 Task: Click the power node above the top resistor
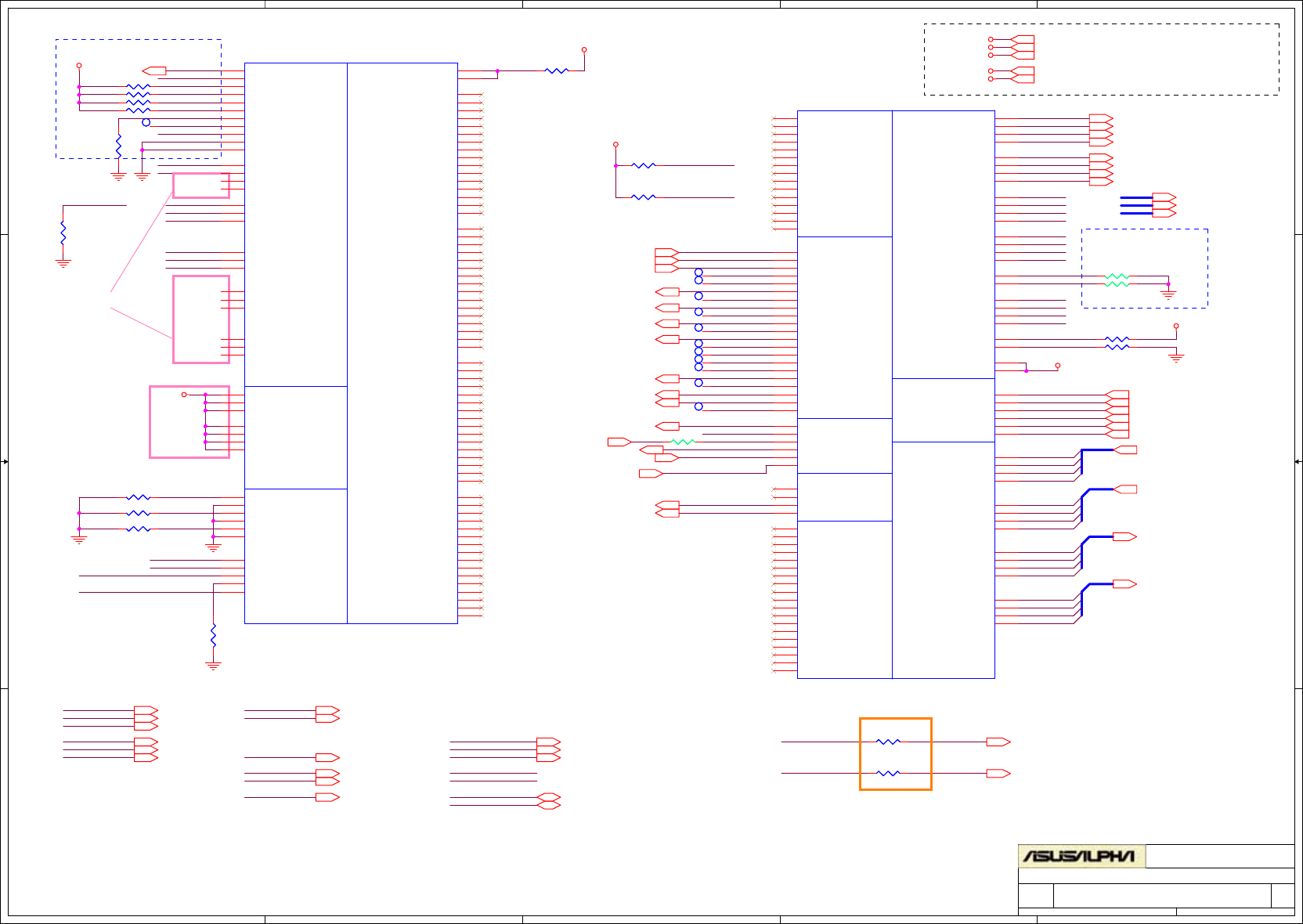[x=584, y=49]
